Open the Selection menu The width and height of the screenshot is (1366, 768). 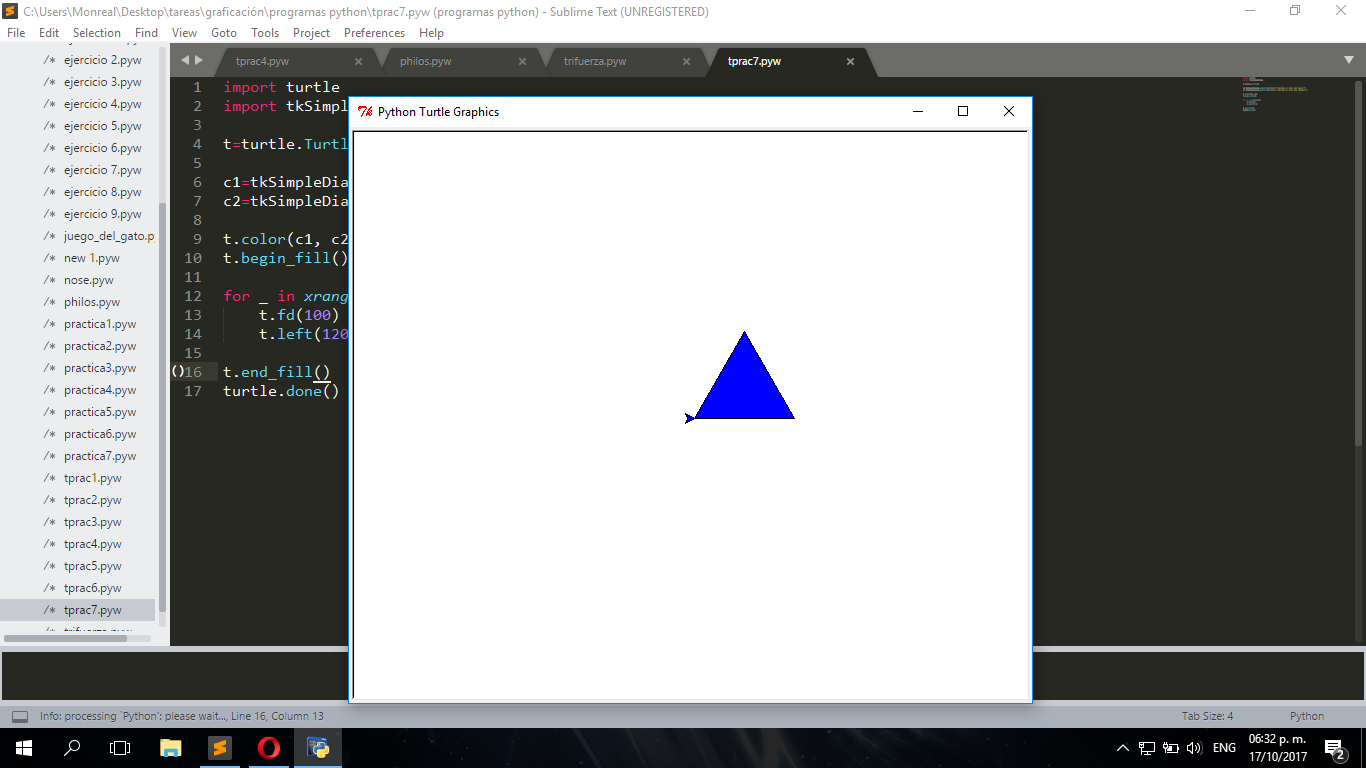click(97, 32)
